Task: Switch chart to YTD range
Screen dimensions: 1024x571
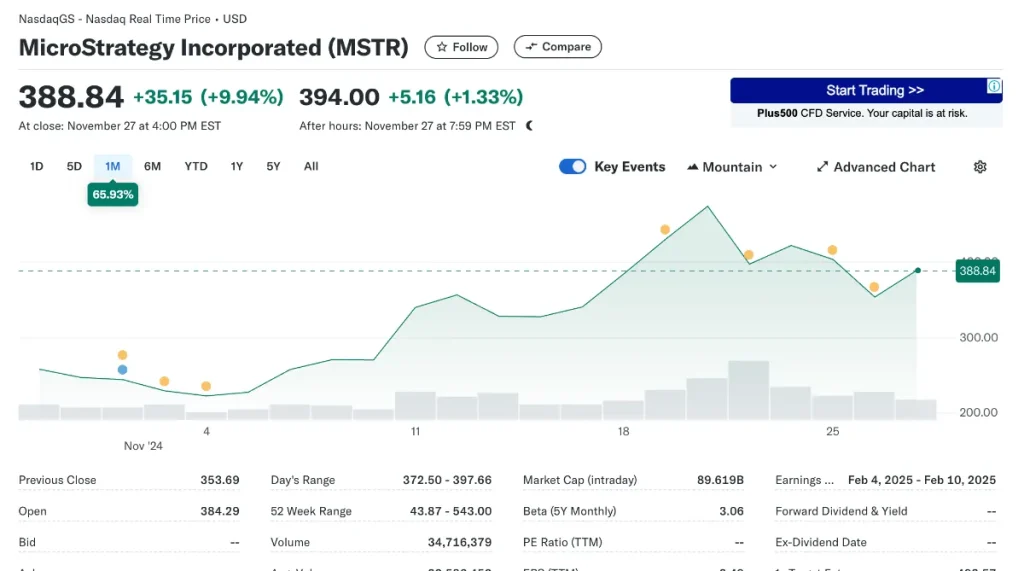Action: (196, 167)
